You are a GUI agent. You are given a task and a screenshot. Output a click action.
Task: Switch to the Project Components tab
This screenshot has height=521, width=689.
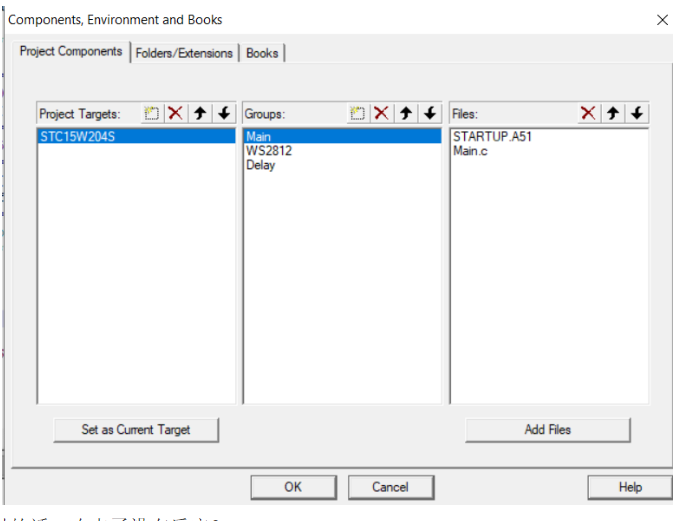pos(71,51)
